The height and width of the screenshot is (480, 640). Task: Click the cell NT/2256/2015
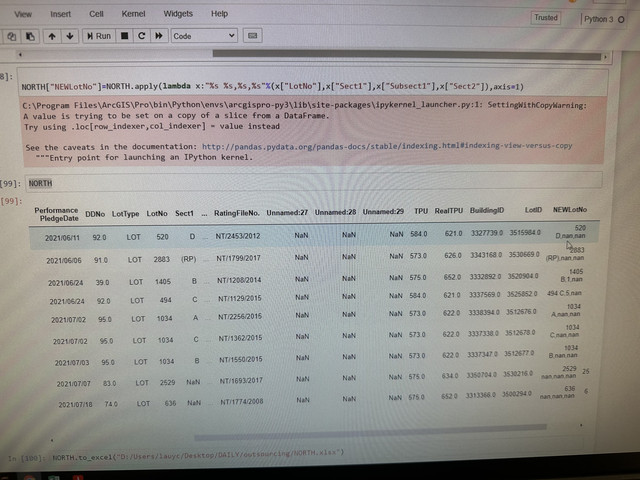click(x=240, y=316)
